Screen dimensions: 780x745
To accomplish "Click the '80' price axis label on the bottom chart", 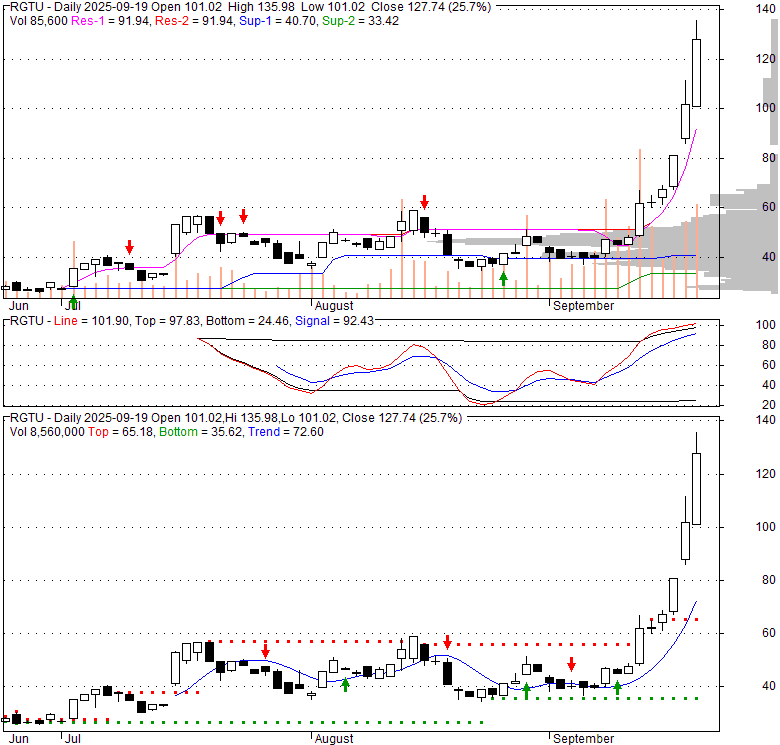I will 769,580.
